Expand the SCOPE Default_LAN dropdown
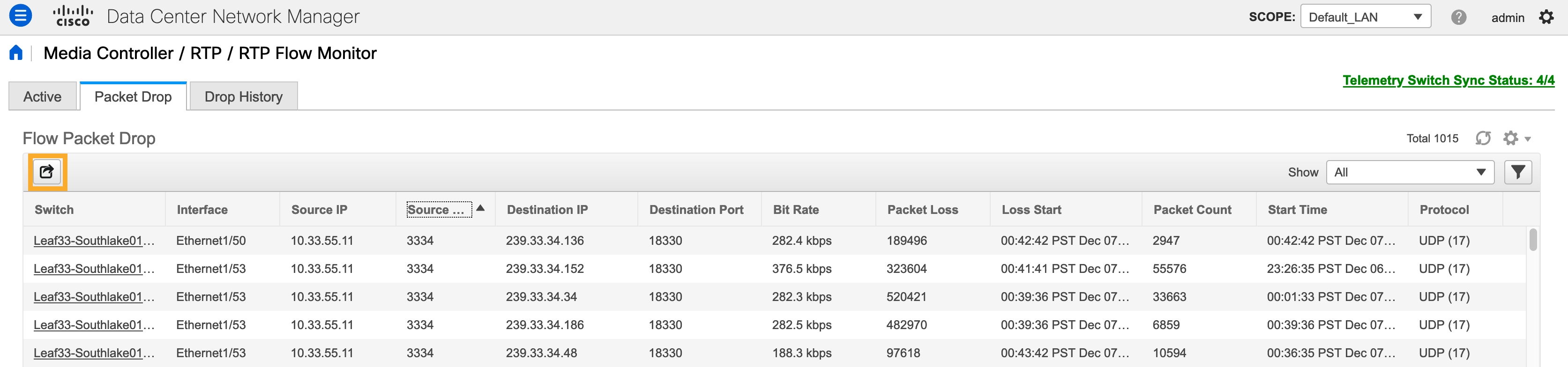The height and width of the screenshot is (367, 1568). [x=1365, y=17]
